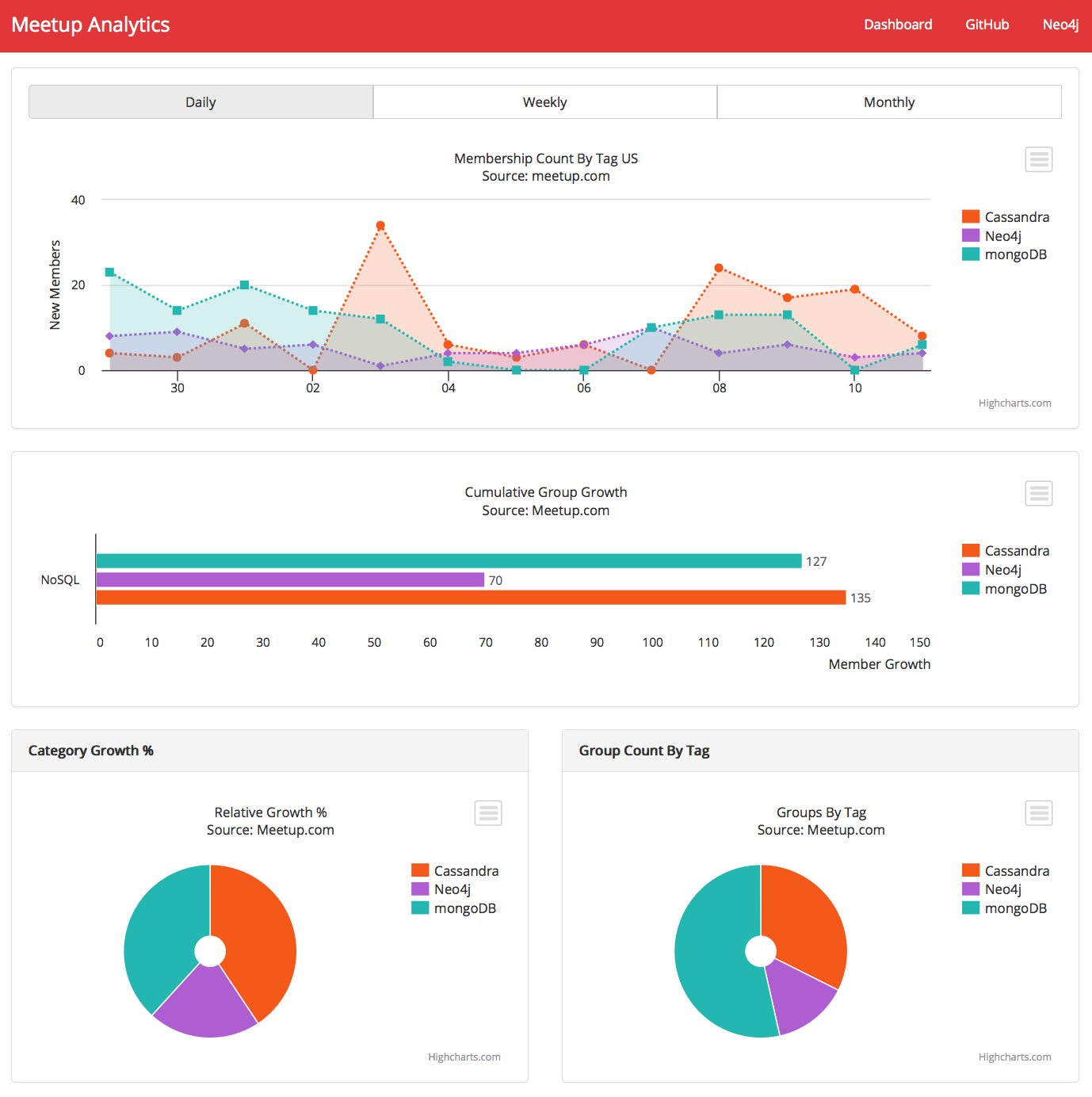This screenshot has height=1097, width=1092.
Task: Click purple Neo4j slice in Relative Growth pie
Action: click(204, 1003)
